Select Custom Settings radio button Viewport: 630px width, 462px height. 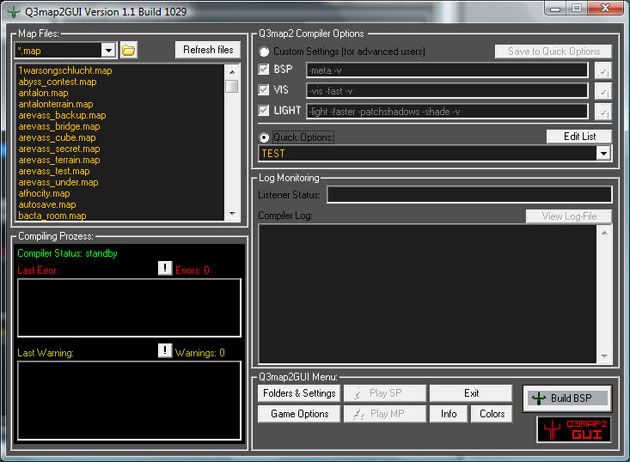[264, 51]
